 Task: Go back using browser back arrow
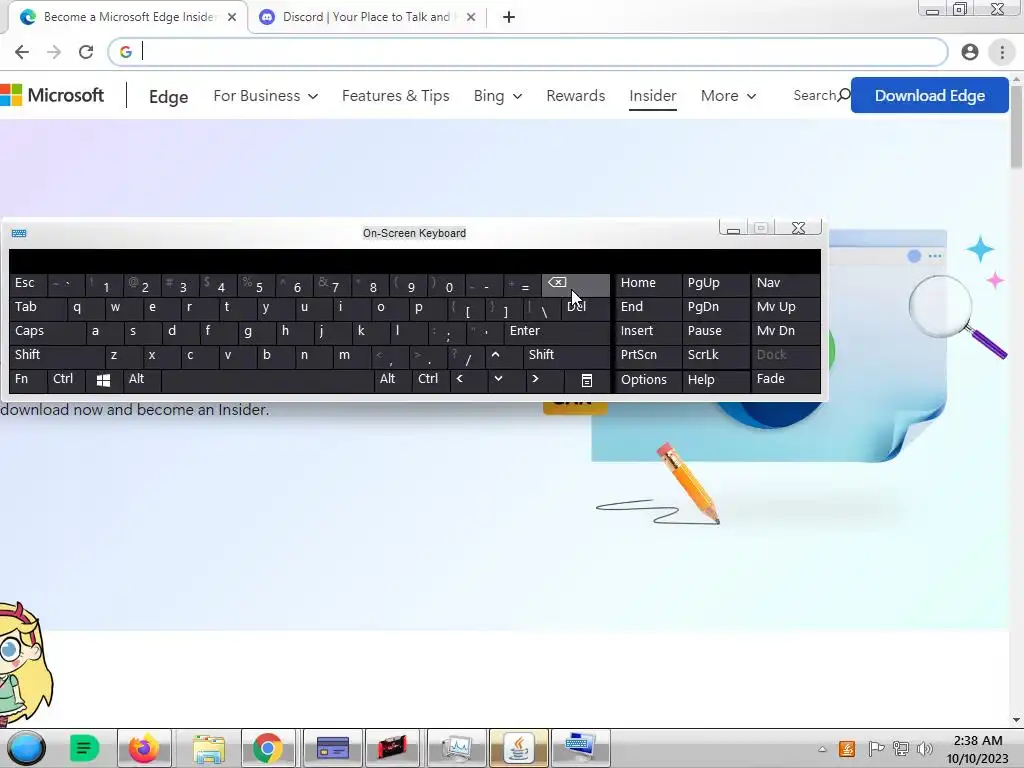(22, 52)
